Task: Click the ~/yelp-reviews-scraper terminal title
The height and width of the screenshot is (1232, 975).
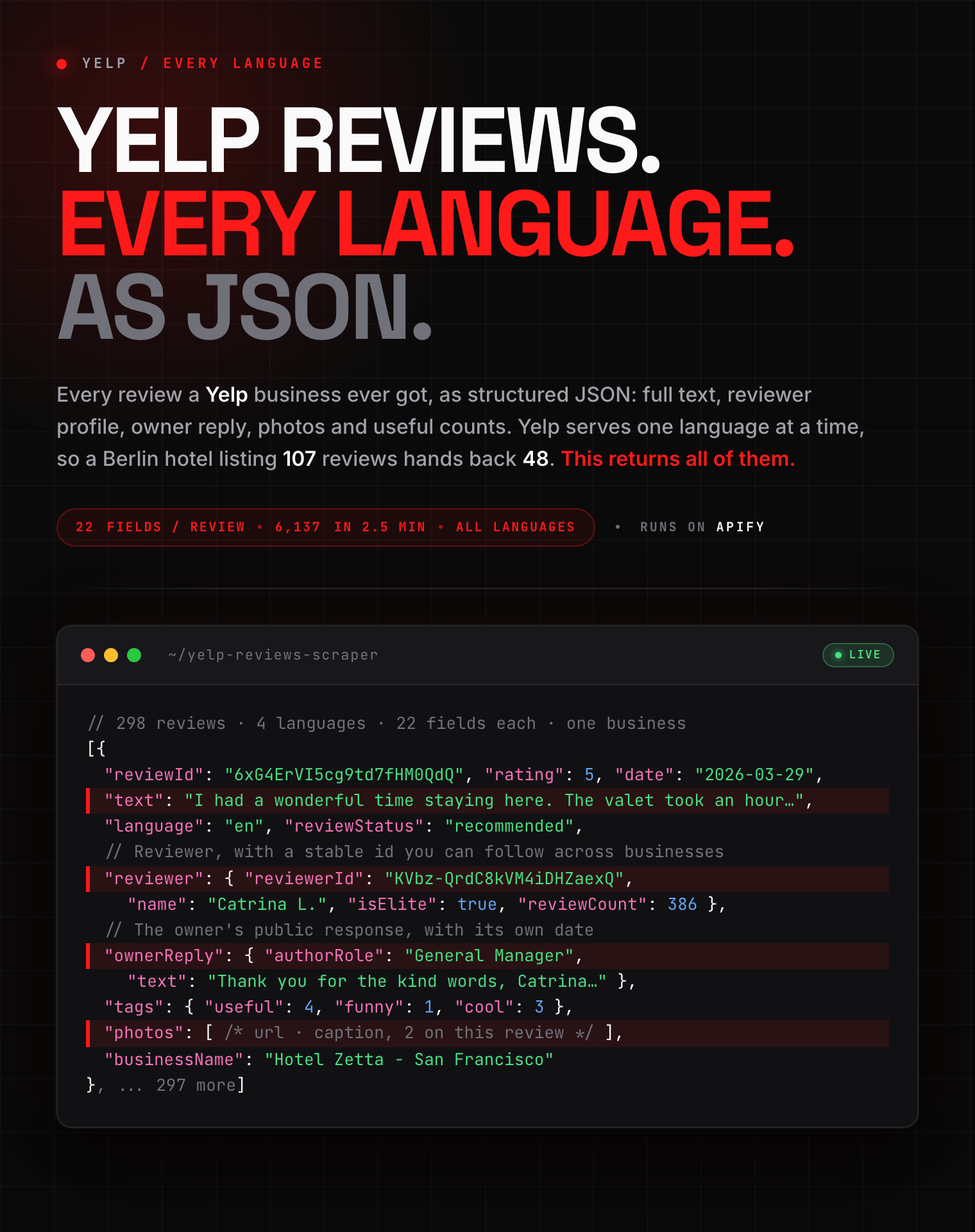Action: 273,655
